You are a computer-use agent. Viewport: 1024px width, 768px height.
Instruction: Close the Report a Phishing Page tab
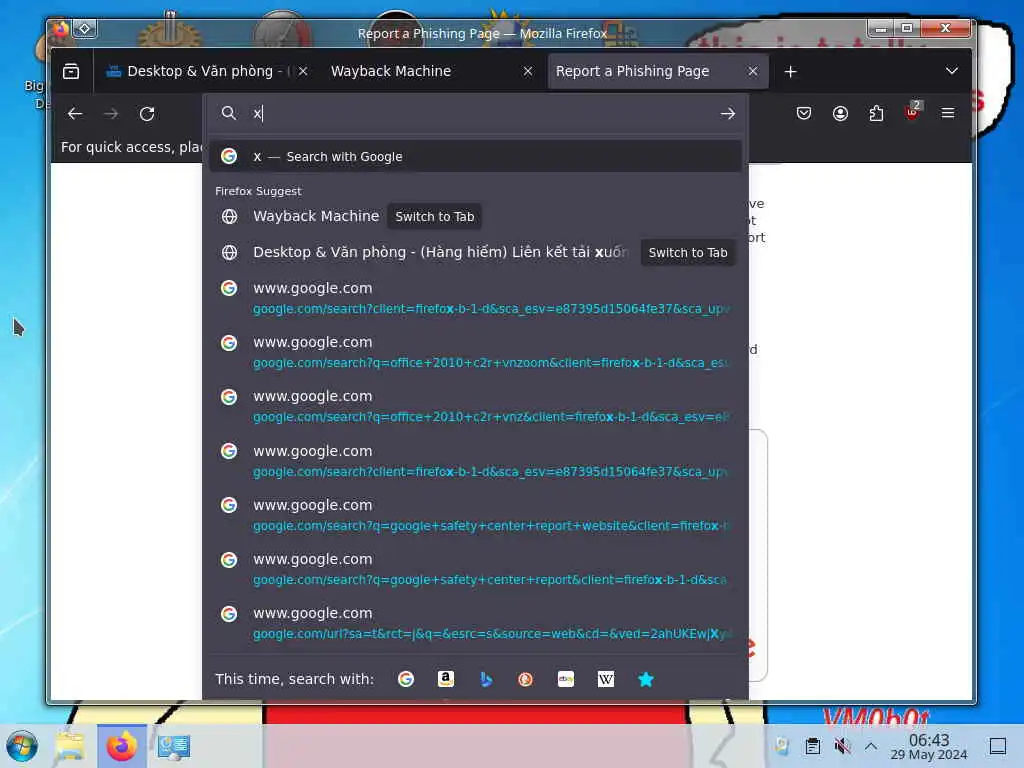tap(753, 71)
